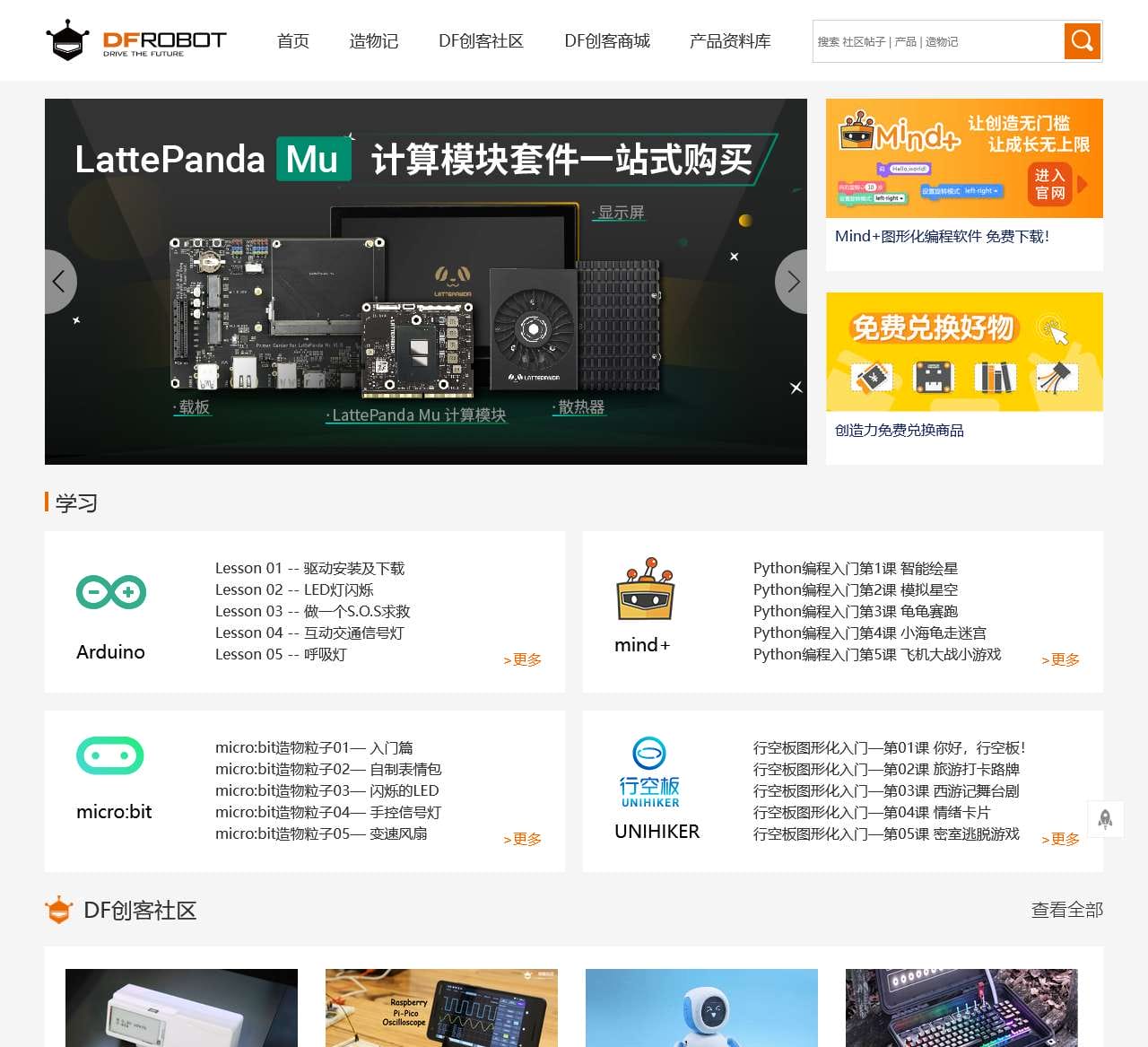The height and width of the screenshot is (1047, 1148).
Task: Open Lesson 03 做一个S.O.S求救
Action: click(312, 611)
